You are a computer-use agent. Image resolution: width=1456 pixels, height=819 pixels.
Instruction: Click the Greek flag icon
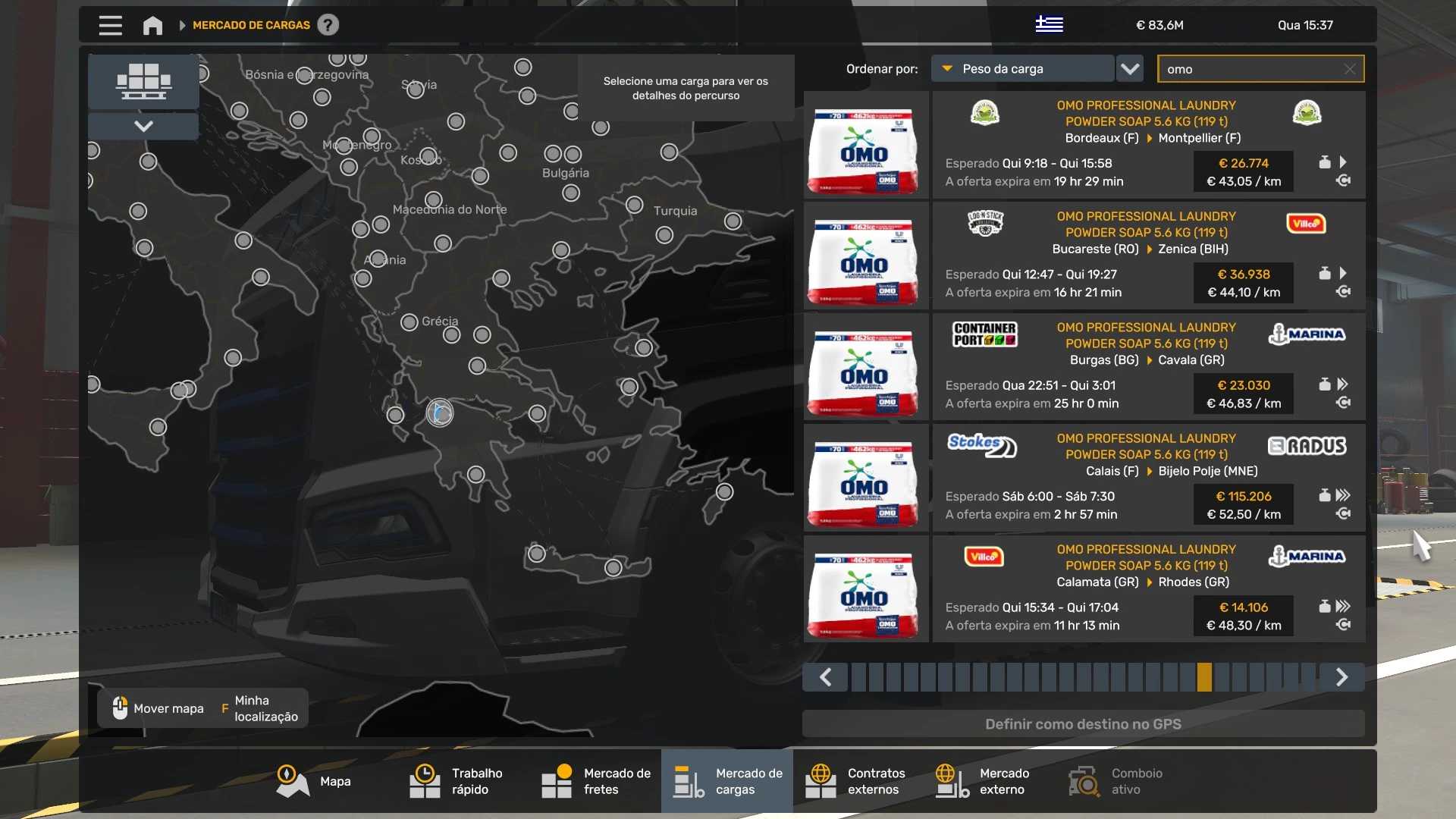coord(1050,25)
